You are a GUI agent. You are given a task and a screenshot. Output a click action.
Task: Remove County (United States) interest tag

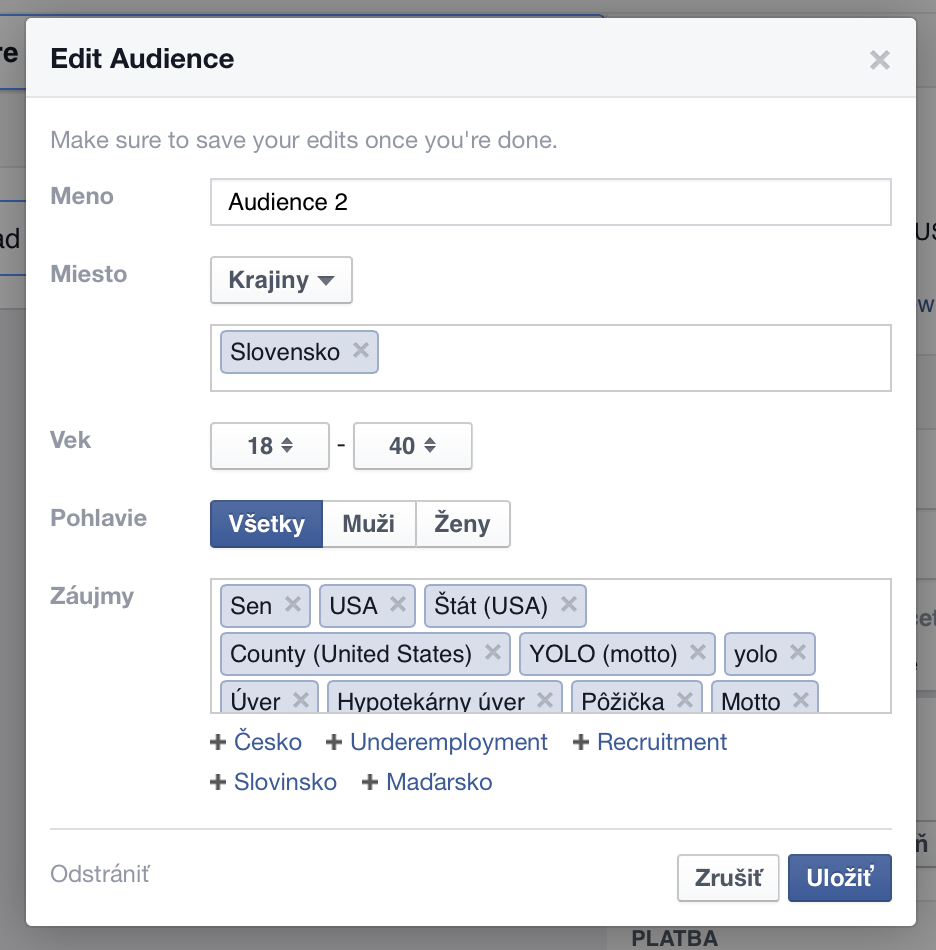click(492, 652)
